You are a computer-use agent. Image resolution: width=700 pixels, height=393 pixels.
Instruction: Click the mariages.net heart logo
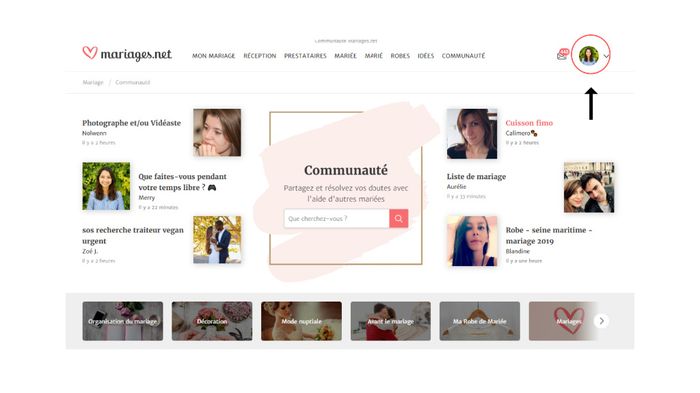tap(127, 54)
